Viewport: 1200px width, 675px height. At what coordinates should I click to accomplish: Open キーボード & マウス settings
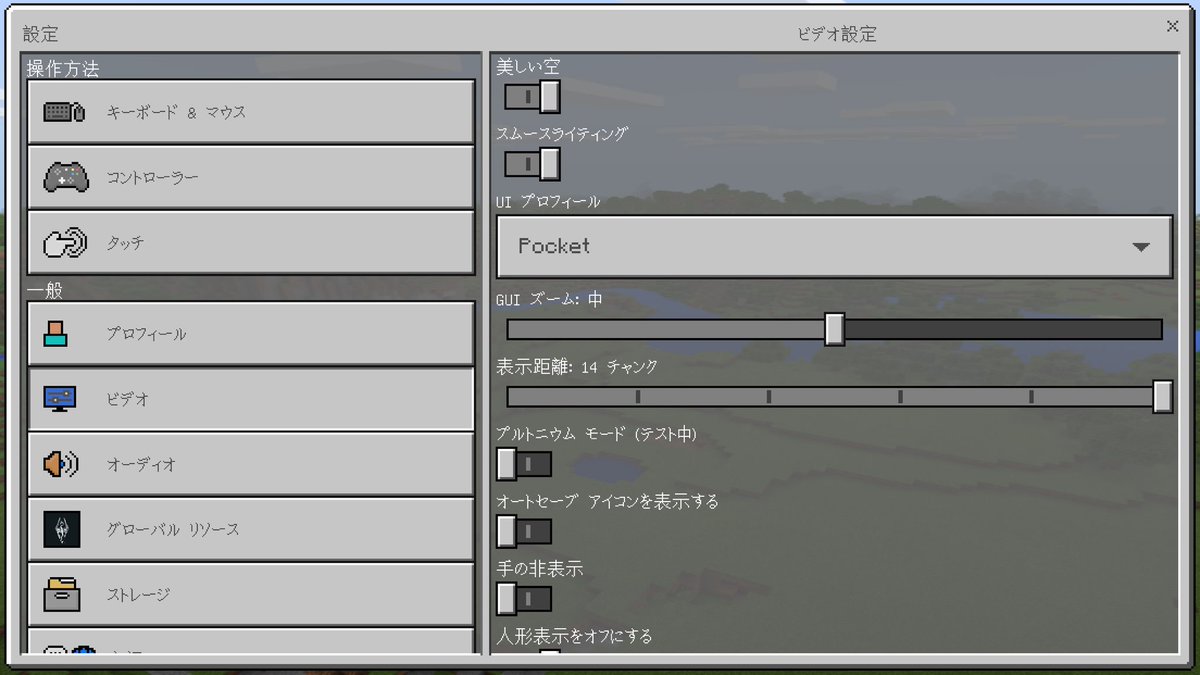(x=250, y=112)
